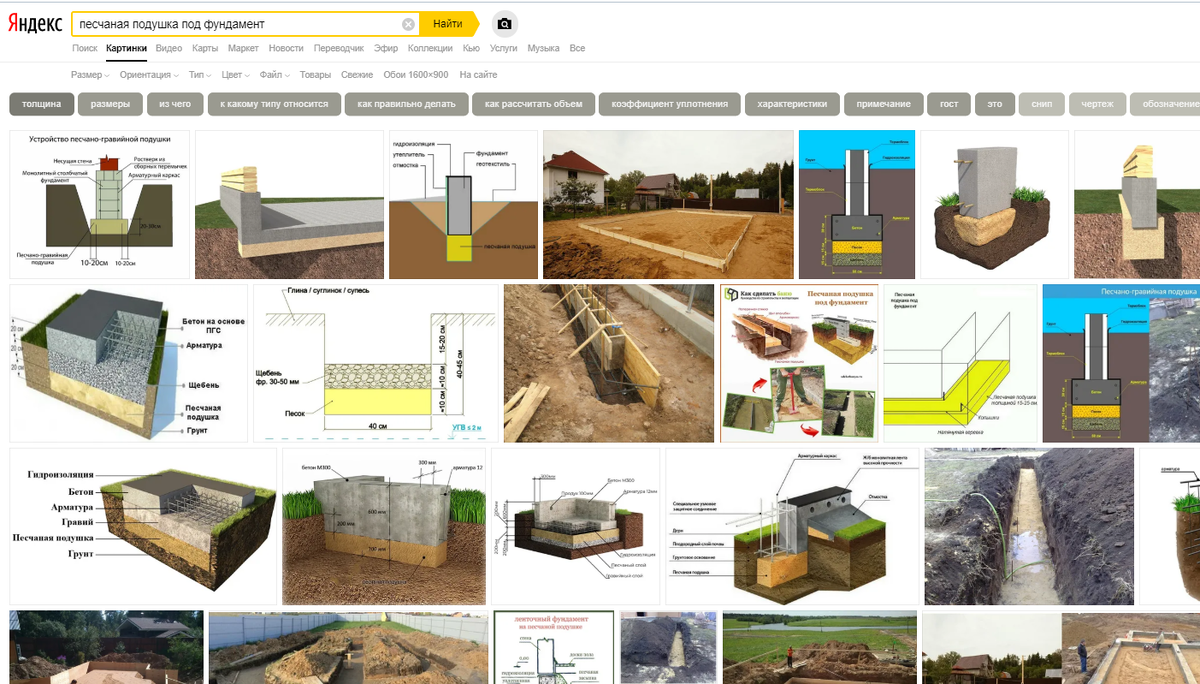
Task: Open the Песчано-гравийная подушка titled image
Action: pyautogui.click(x=1121, y=363)
